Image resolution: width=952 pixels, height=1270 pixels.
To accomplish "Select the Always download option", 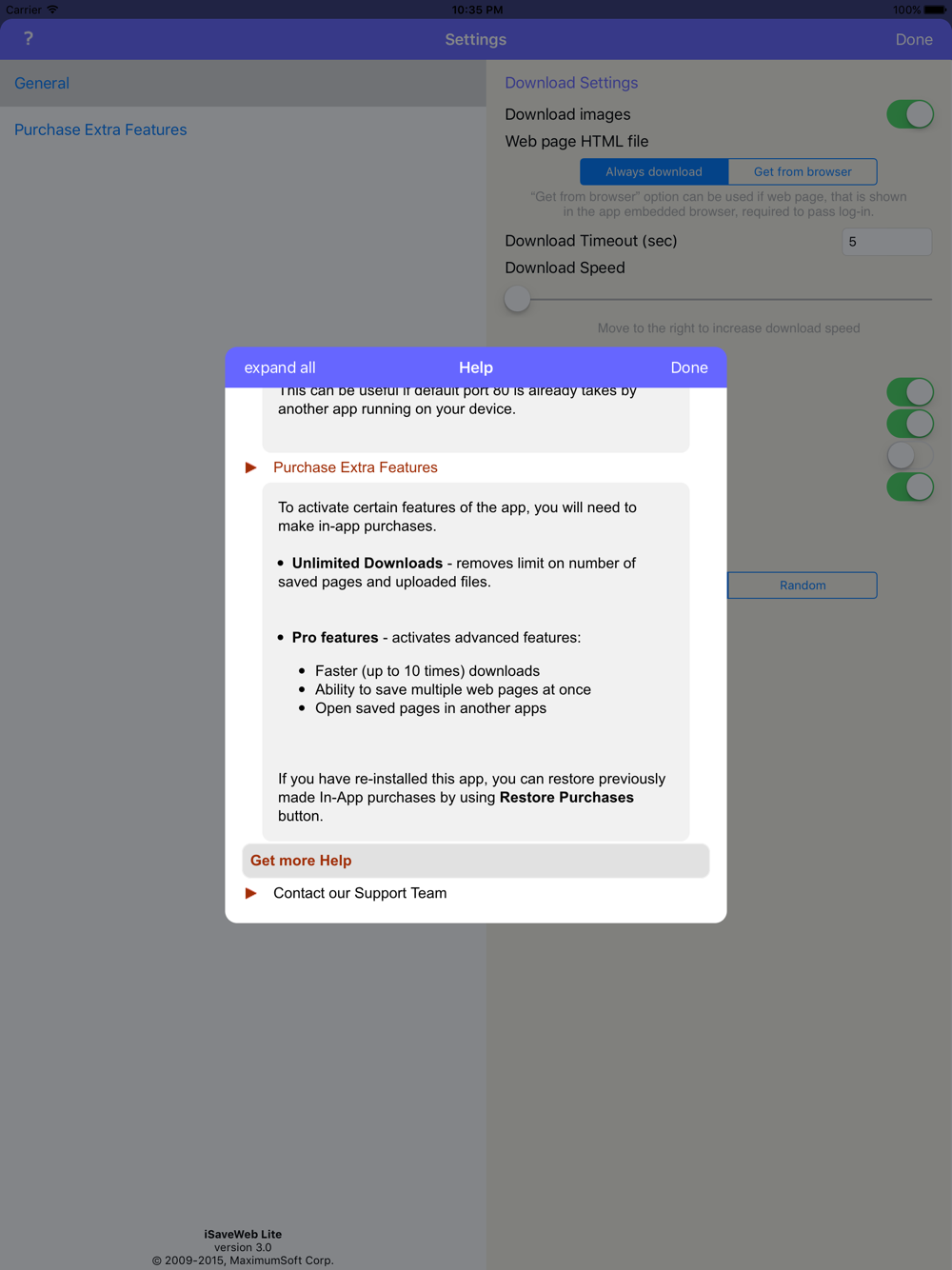I will click(654, 171).
